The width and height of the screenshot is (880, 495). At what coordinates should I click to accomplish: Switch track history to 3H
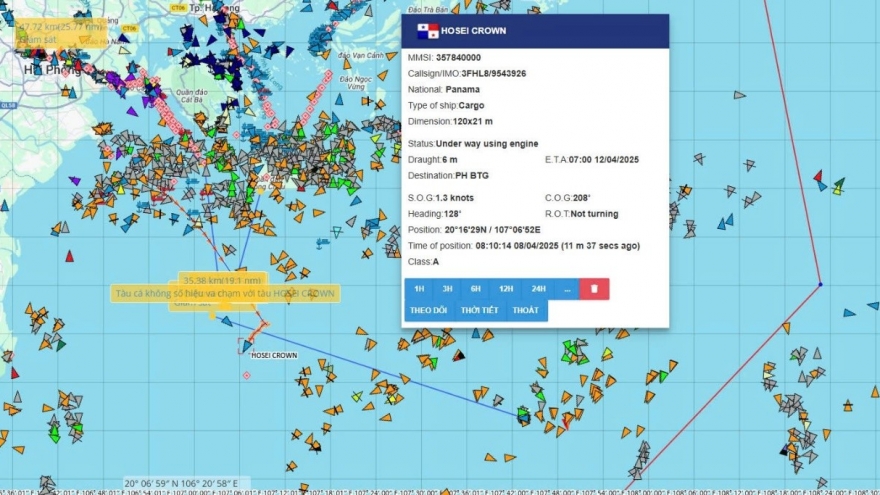(x=447, y=288)
